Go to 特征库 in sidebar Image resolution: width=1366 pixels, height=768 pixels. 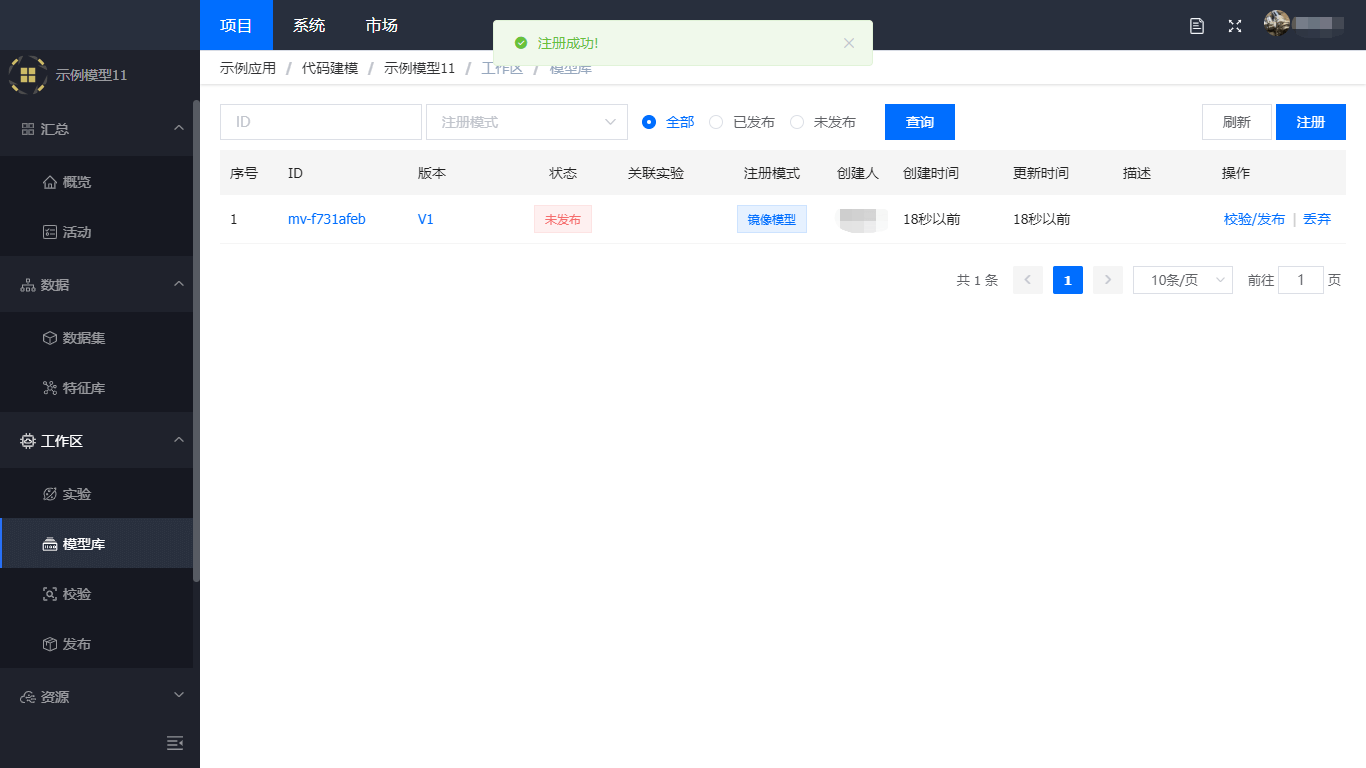pyautogui.click(x=83, y=388)
